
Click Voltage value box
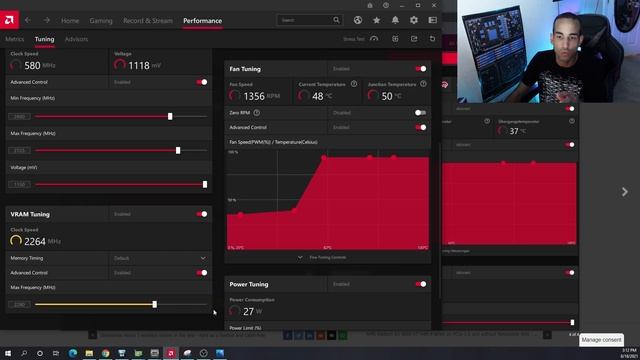pos(19,184)
